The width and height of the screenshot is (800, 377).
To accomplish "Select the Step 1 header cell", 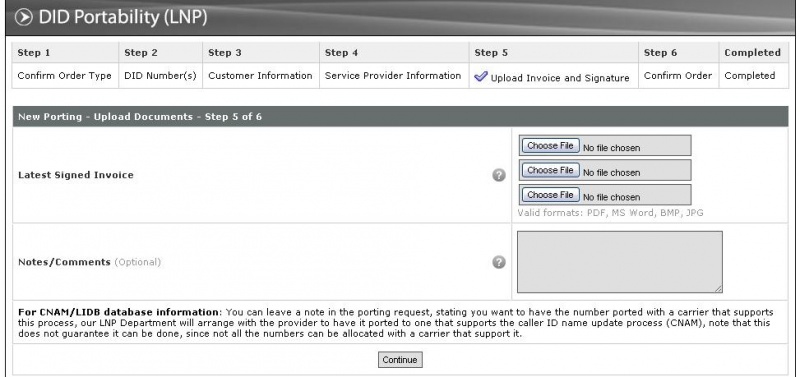I will point(65,53).
